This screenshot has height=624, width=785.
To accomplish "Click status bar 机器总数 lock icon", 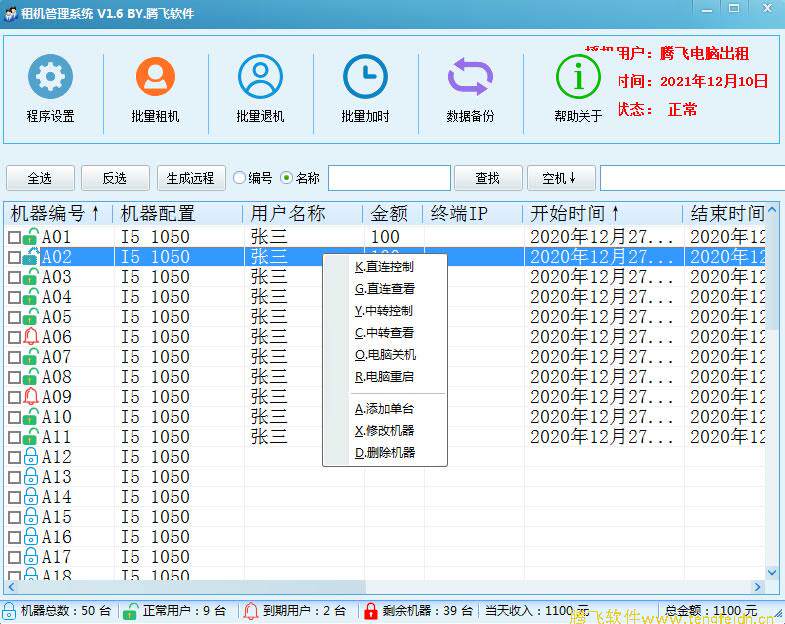I will [9, 611].
